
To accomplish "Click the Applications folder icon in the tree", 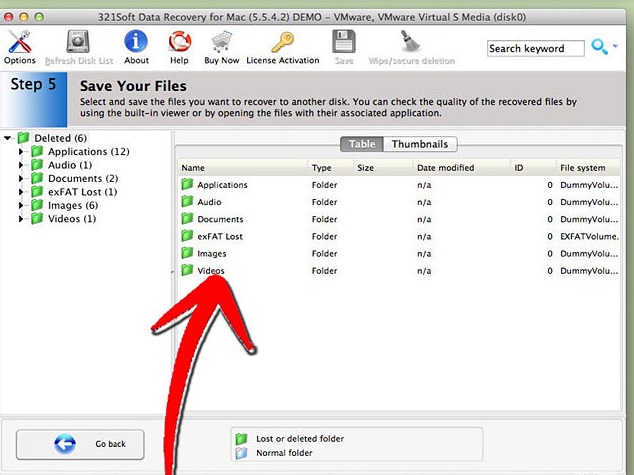I will (37, 152).
